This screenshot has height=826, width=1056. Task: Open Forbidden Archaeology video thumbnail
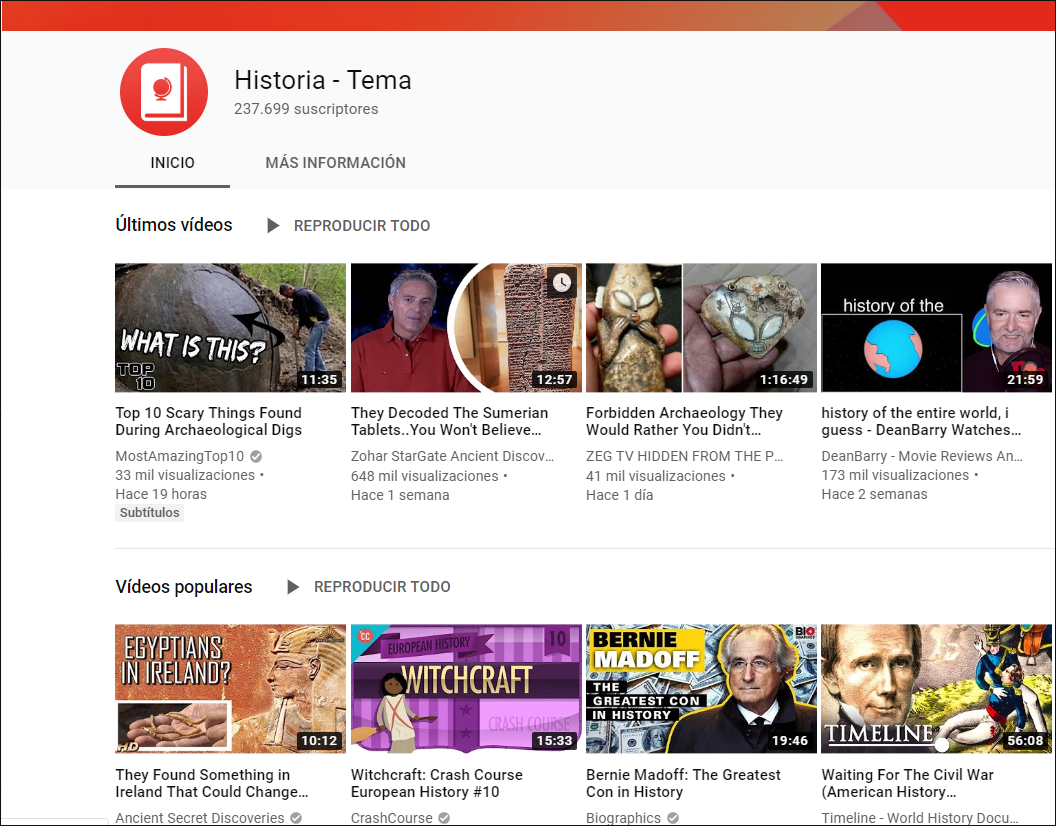[x=701, y=327]
